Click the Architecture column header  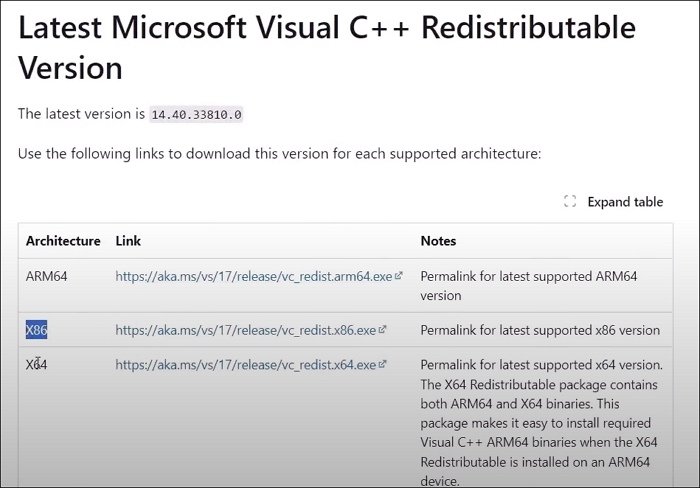pyautogui.click(x=63, y=241)
